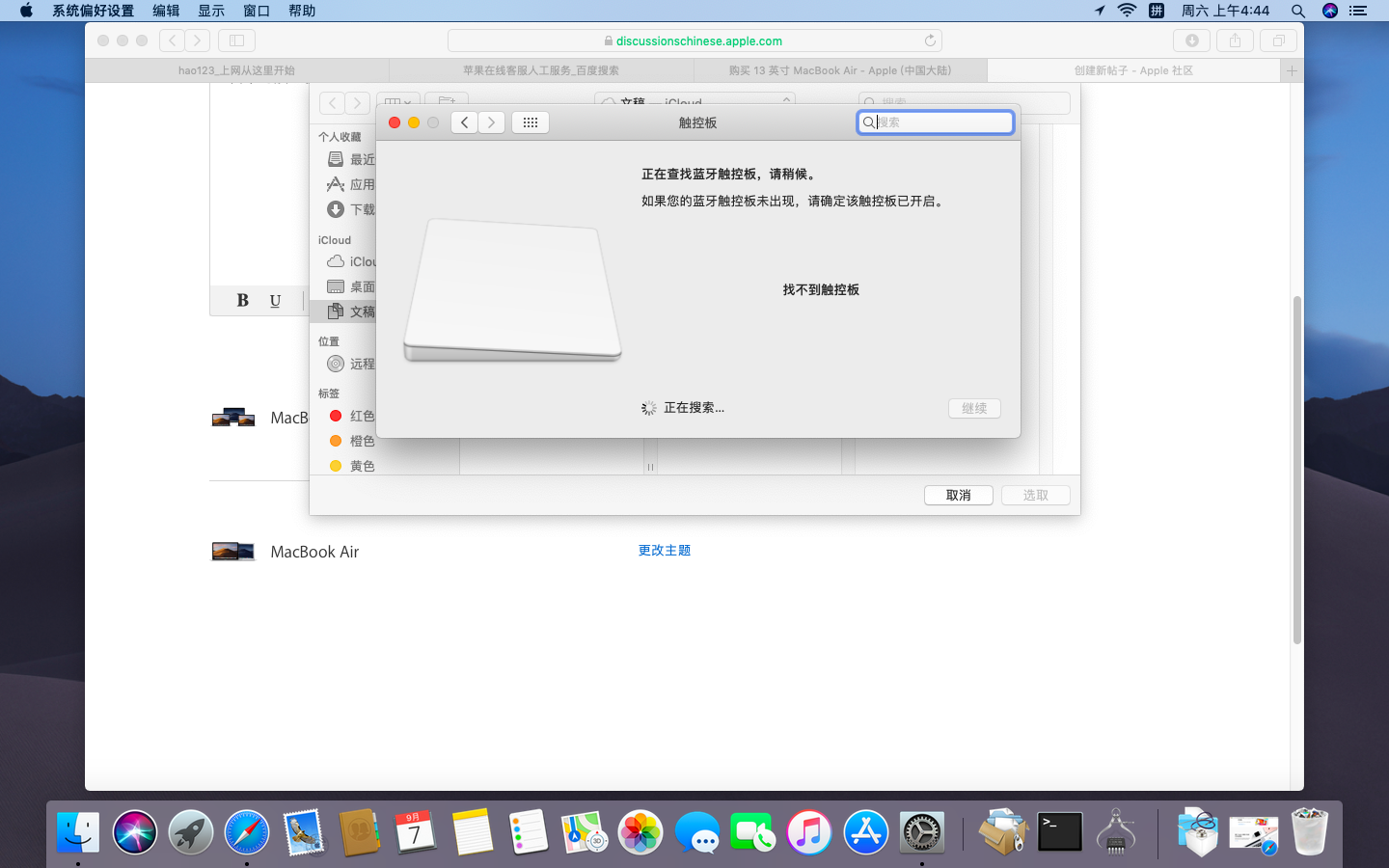Viewport: 1389px width, 868px height.
Task: Open the 显示 menu in menu bar
Action: click(x=211, y=11)
